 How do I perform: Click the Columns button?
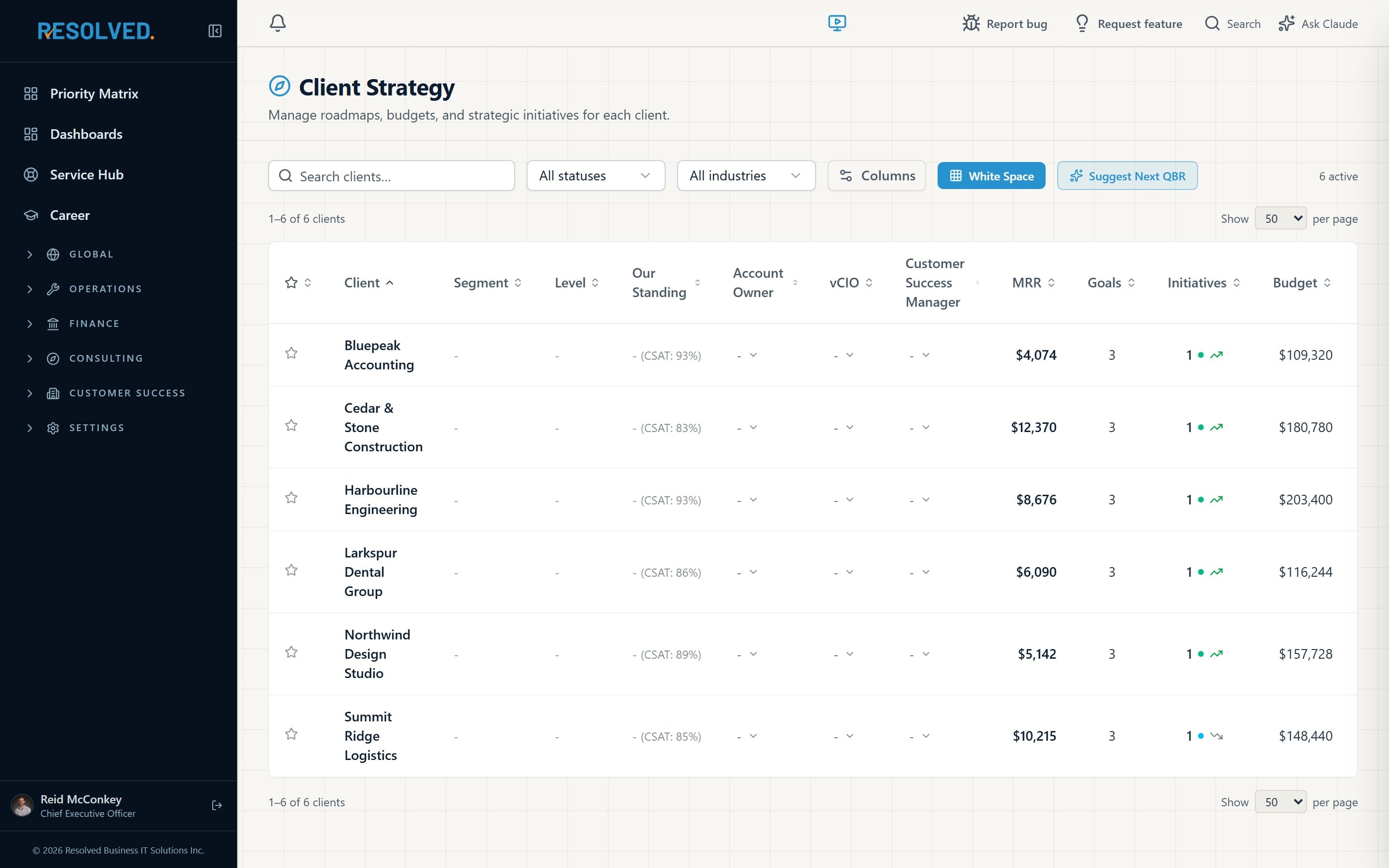876,176
